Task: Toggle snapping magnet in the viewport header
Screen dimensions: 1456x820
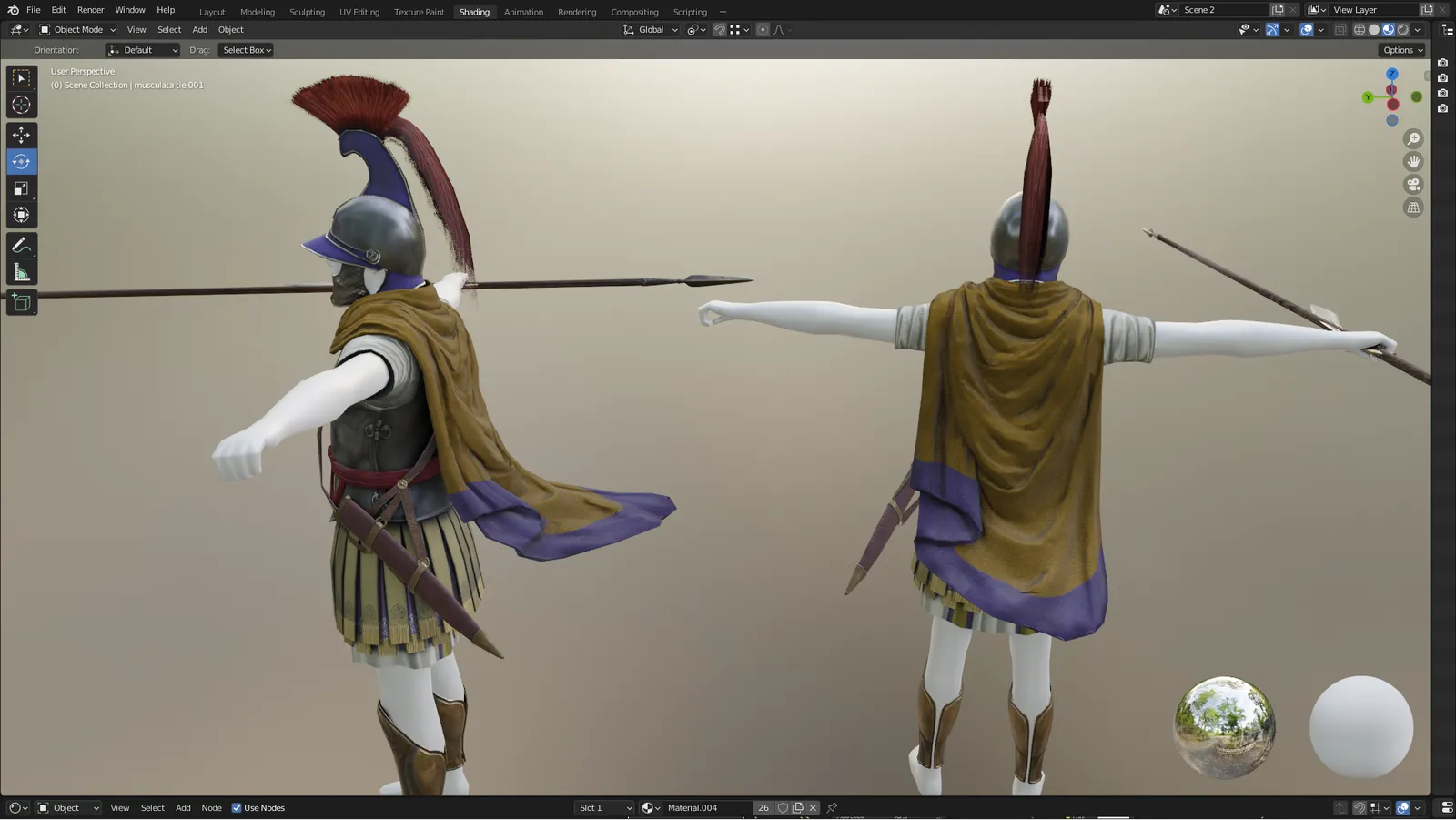Action: [720, 30]
